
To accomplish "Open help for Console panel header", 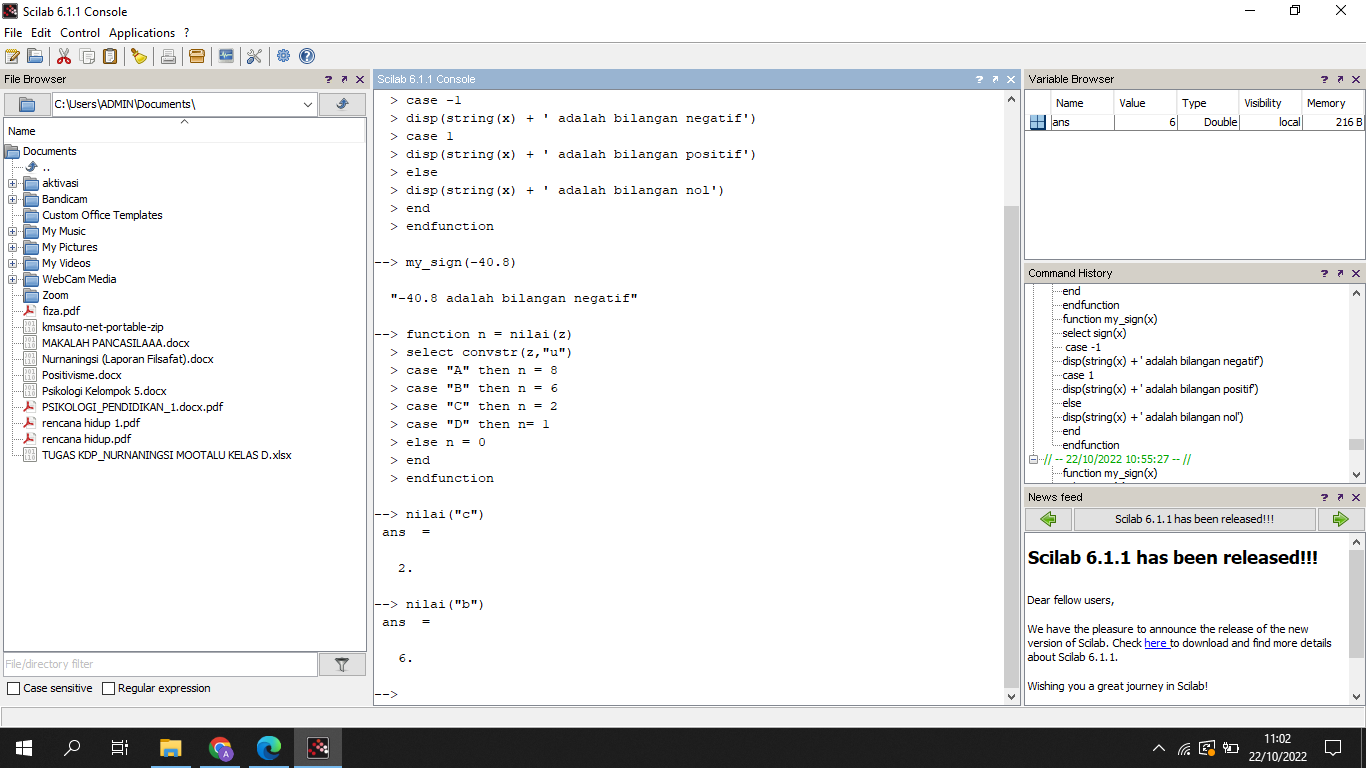I will 980,79.
